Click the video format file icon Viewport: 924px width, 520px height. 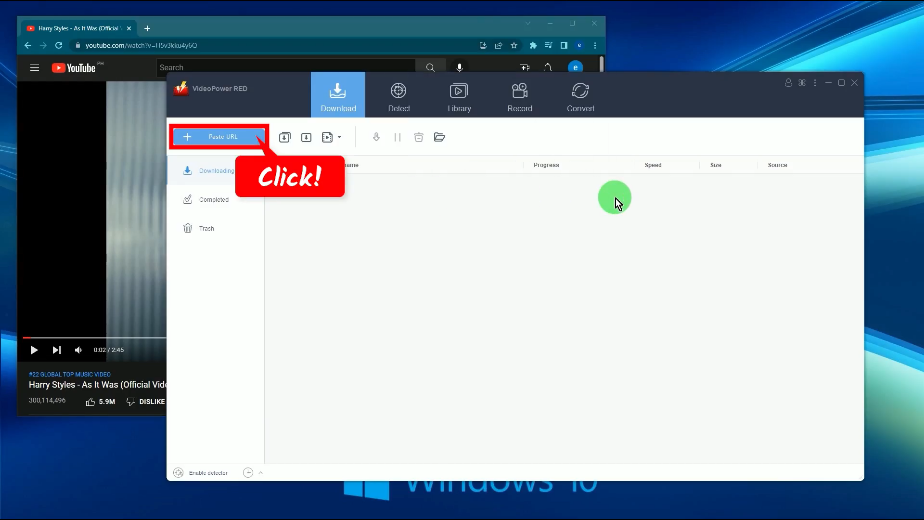click(x=328, y=137)
